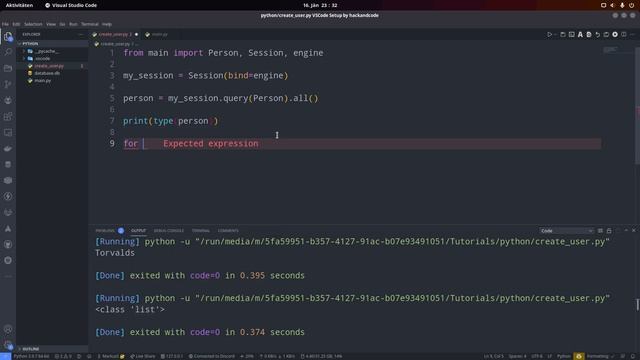Switch to the Comments panel tab
640x360 pixels.
click(x=228, y=231)
